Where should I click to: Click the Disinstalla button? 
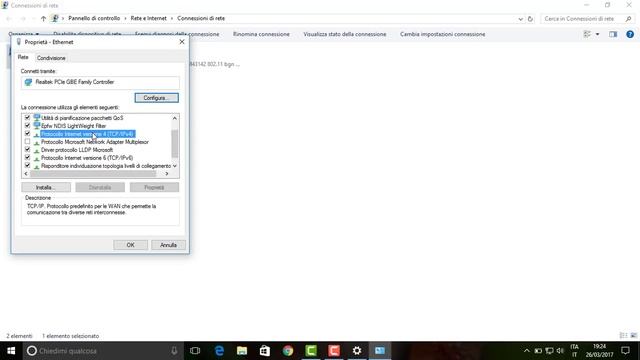[100, 187]
